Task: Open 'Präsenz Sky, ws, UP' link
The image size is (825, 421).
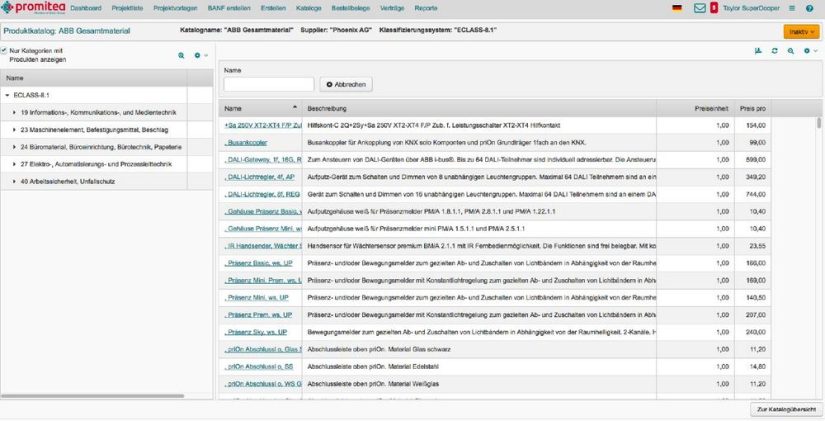Action: tap(256, 332)
